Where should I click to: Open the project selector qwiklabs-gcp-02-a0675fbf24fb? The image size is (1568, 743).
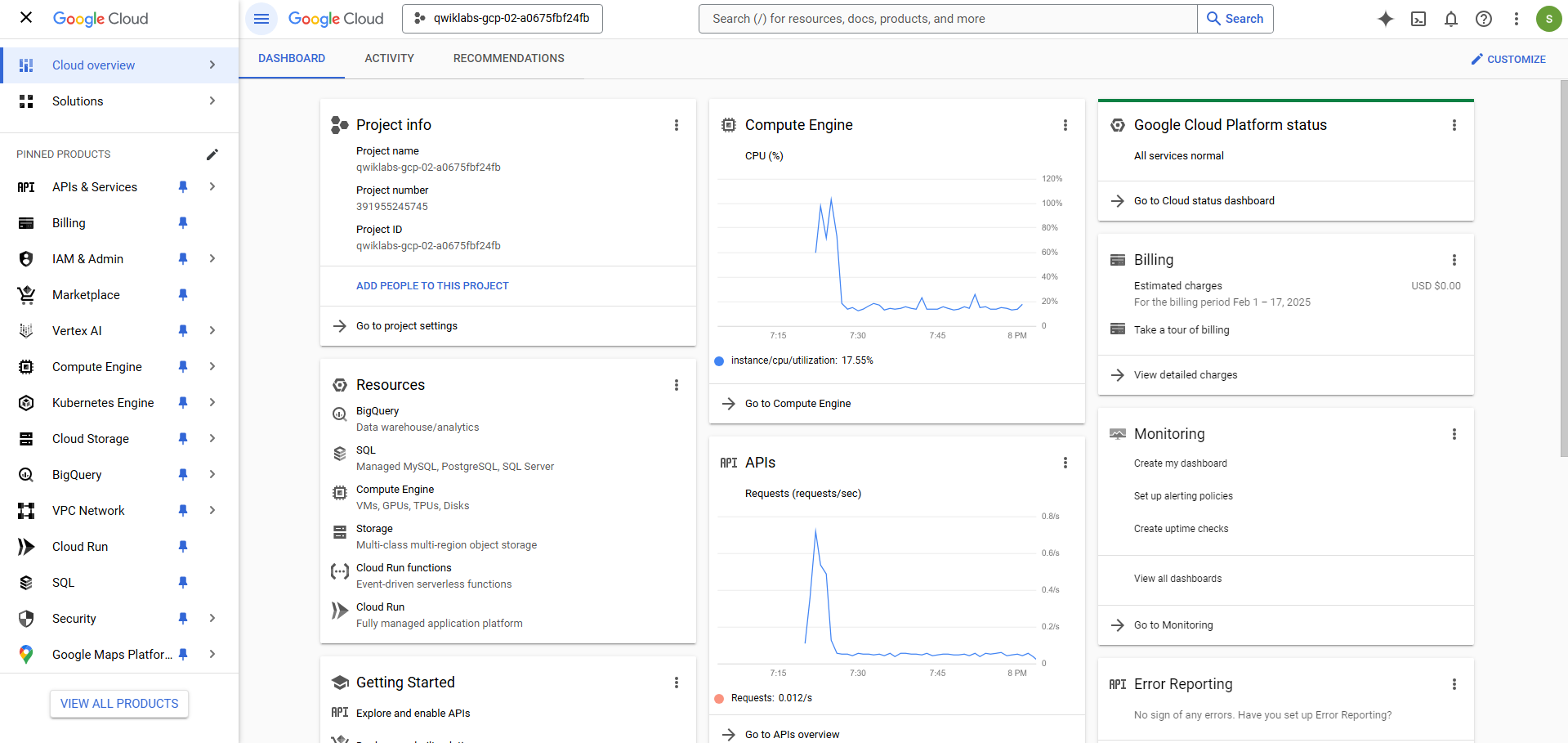pos(503,19)
